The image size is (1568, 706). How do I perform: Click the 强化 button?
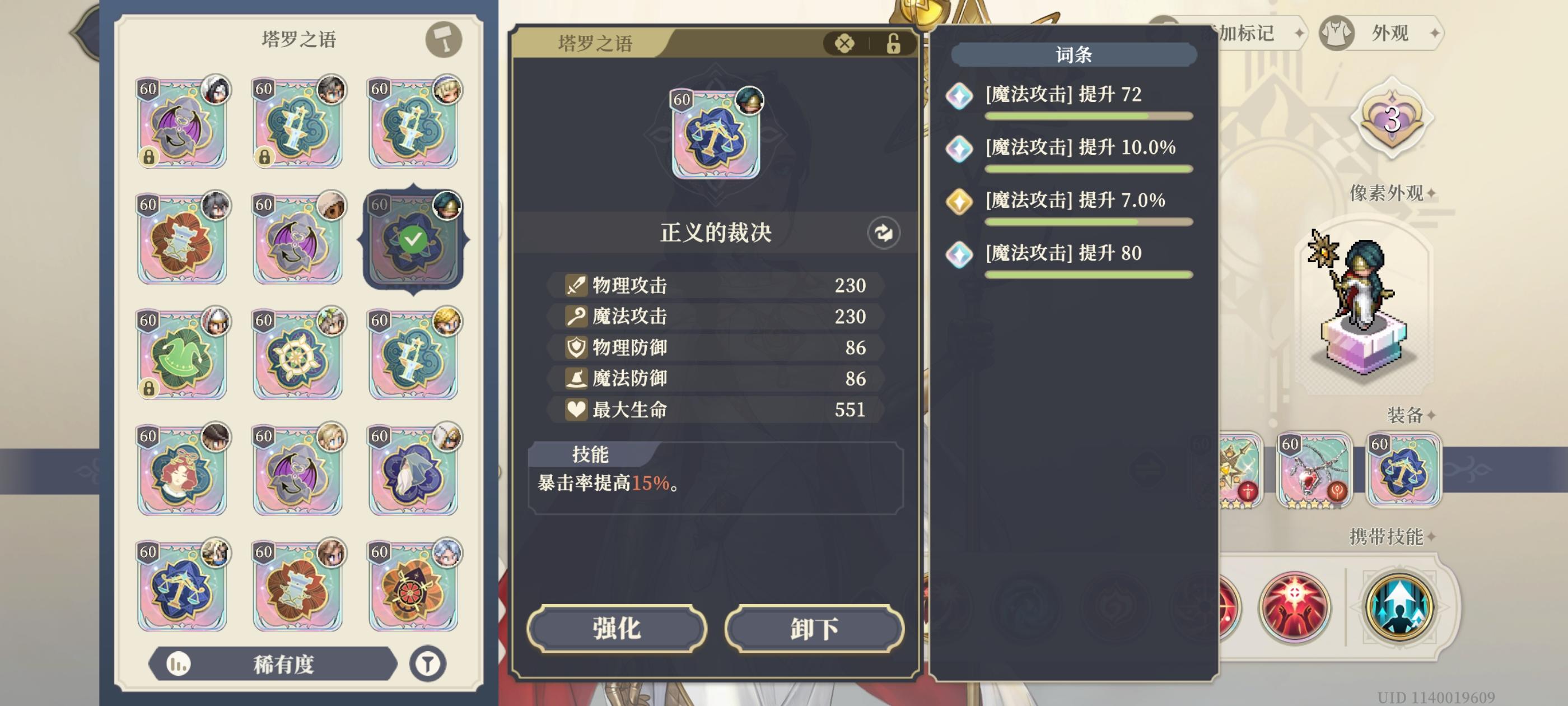617,628
